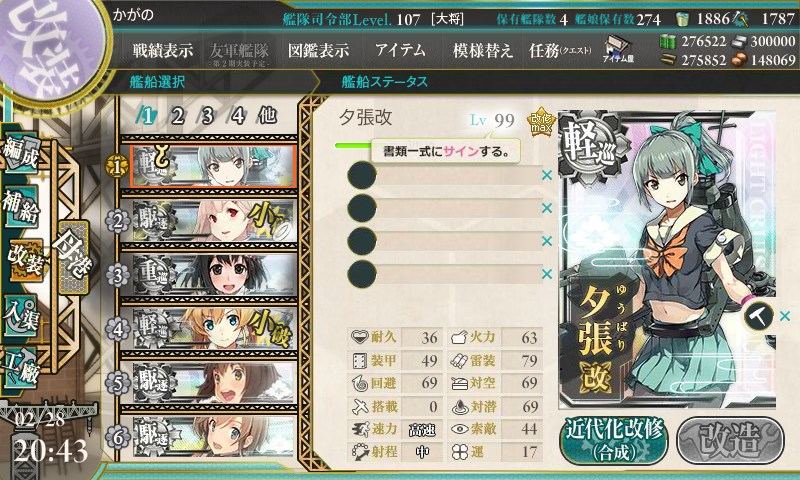Remove equipment from the first slot with its X

[547, 175]
